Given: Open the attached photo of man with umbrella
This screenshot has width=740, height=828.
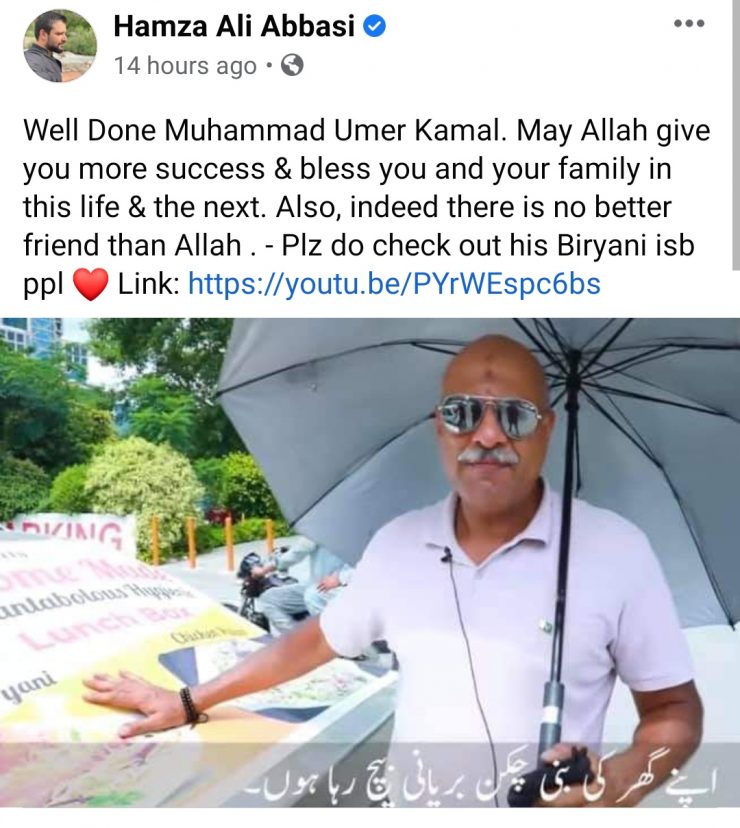Looking at the screenshot, I should [x=370, y=563].
